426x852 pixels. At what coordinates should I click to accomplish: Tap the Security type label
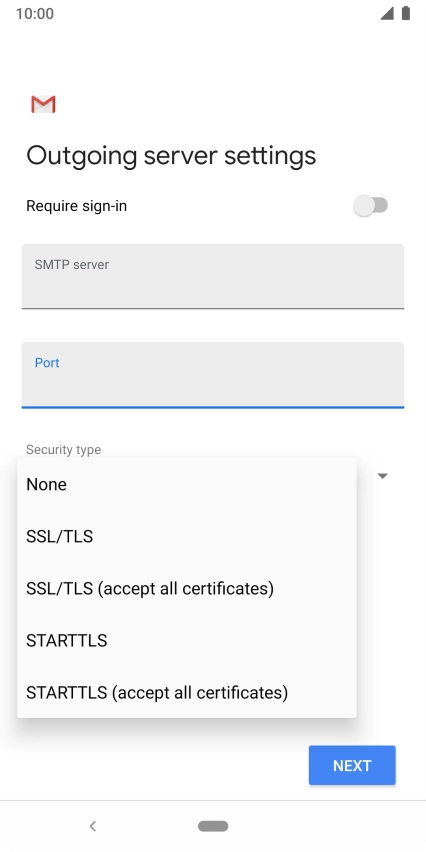[x=64, y=450]
